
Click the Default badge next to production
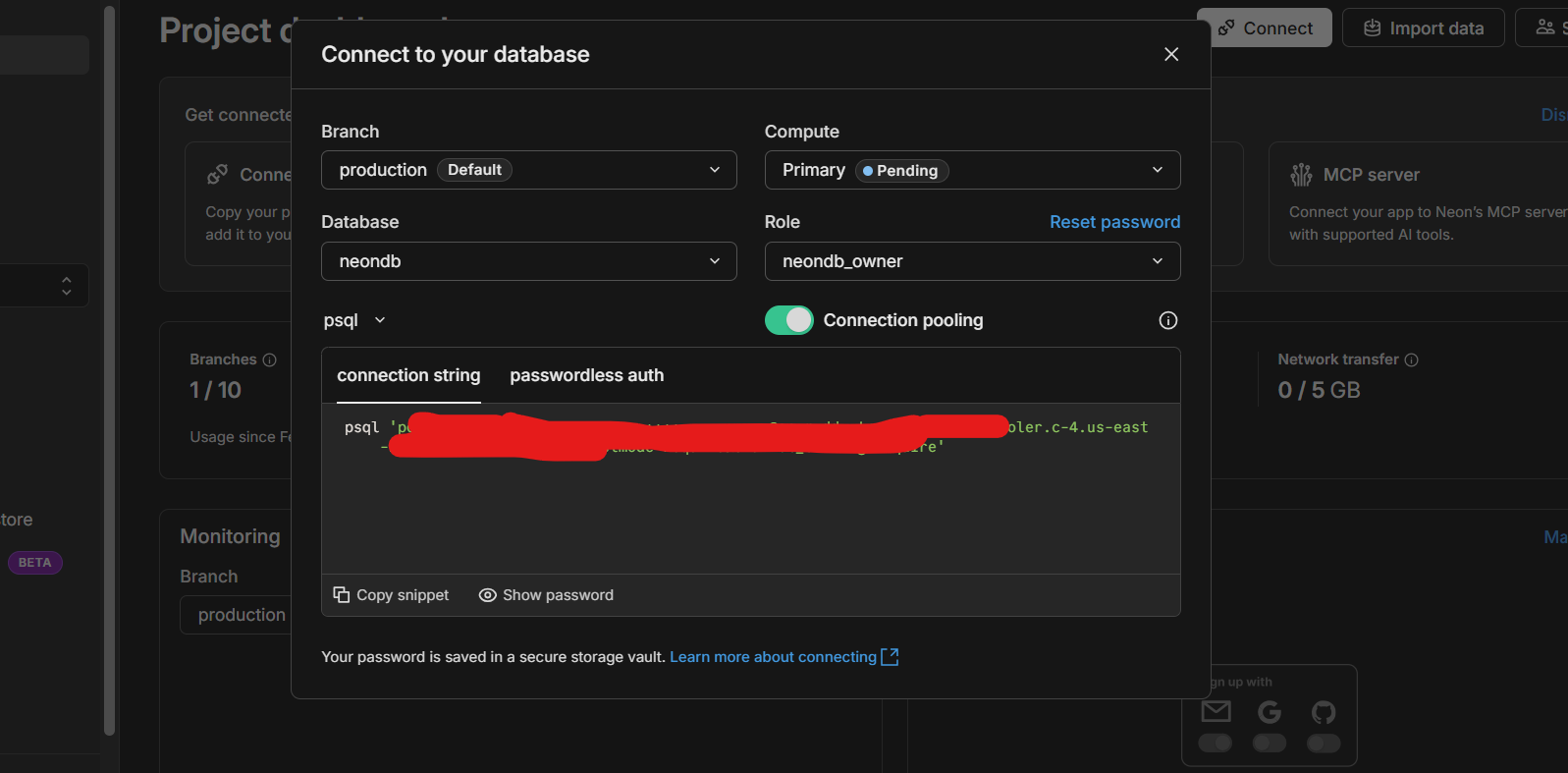coord(474,170)
